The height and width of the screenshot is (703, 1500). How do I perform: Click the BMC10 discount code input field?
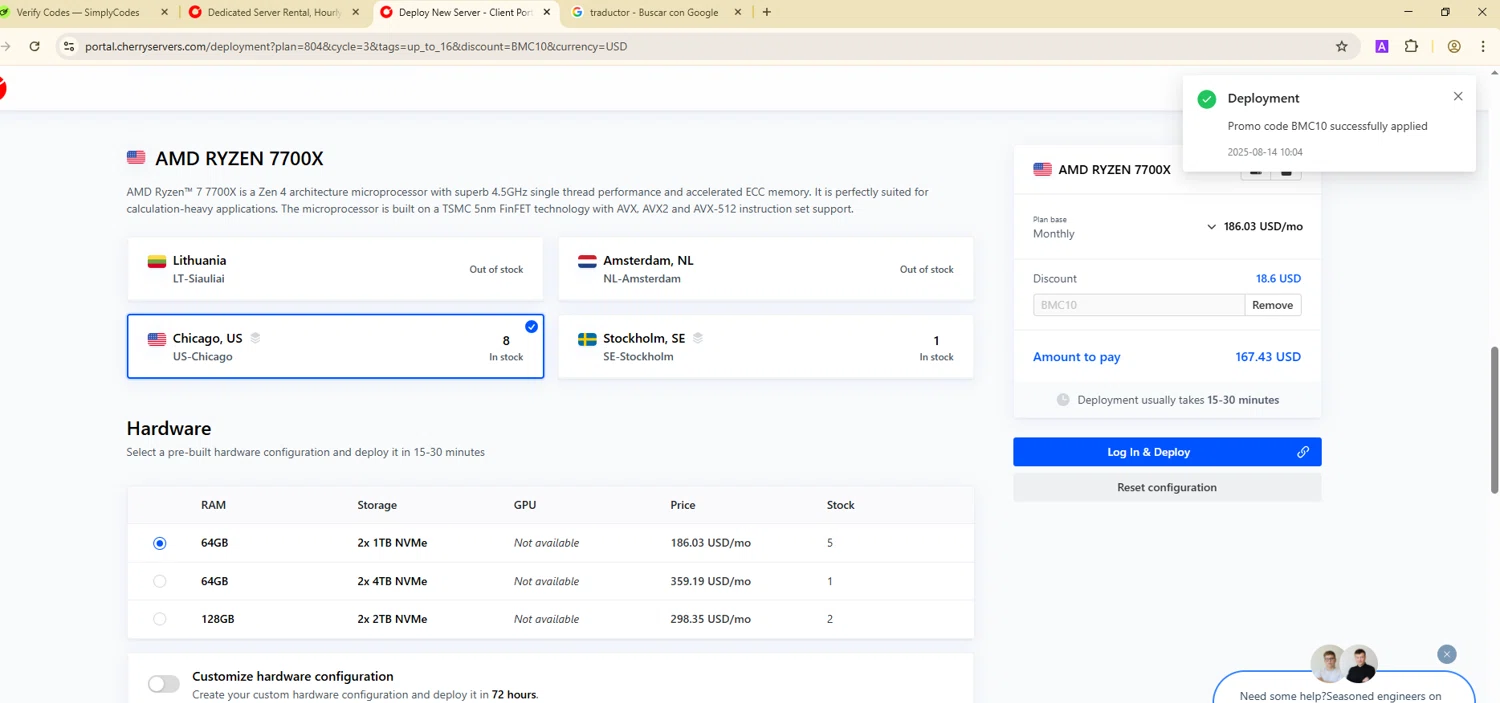(x=1139, y=305)
